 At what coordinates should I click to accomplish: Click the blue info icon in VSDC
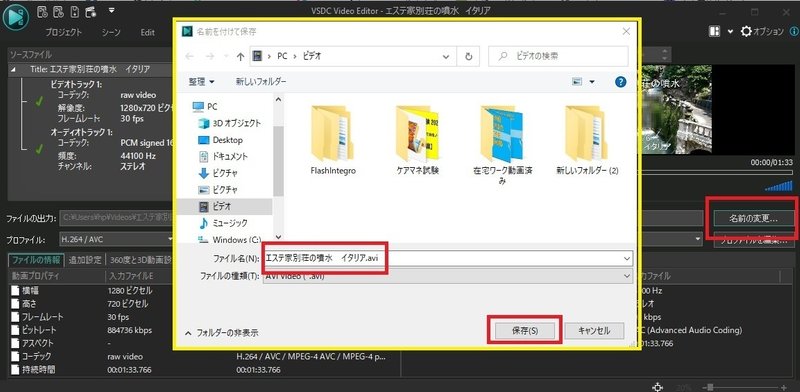coord(794,32)
